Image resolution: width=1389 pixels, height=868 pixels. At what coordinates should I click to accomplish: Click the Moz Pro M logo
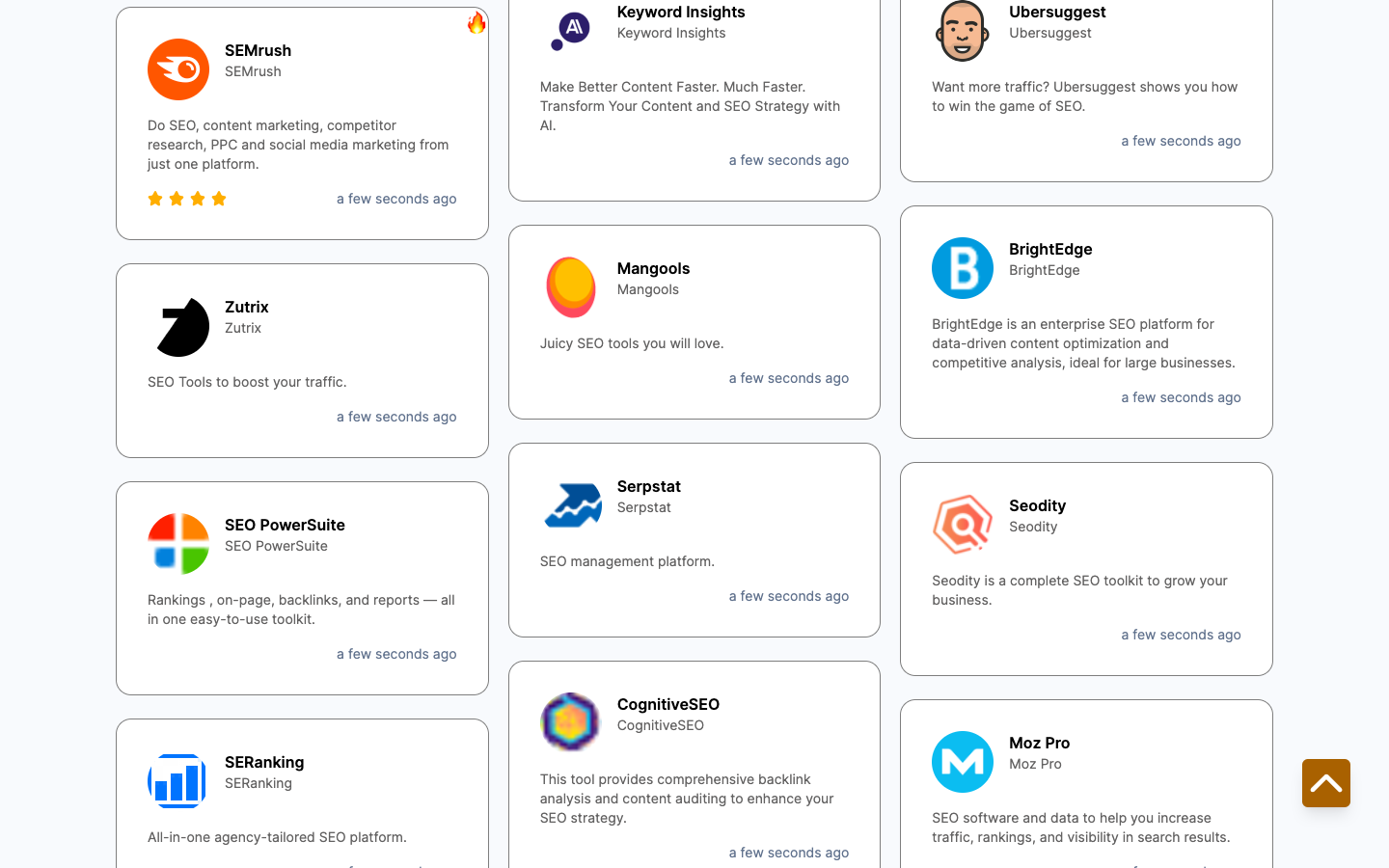[x=963, y=762]
